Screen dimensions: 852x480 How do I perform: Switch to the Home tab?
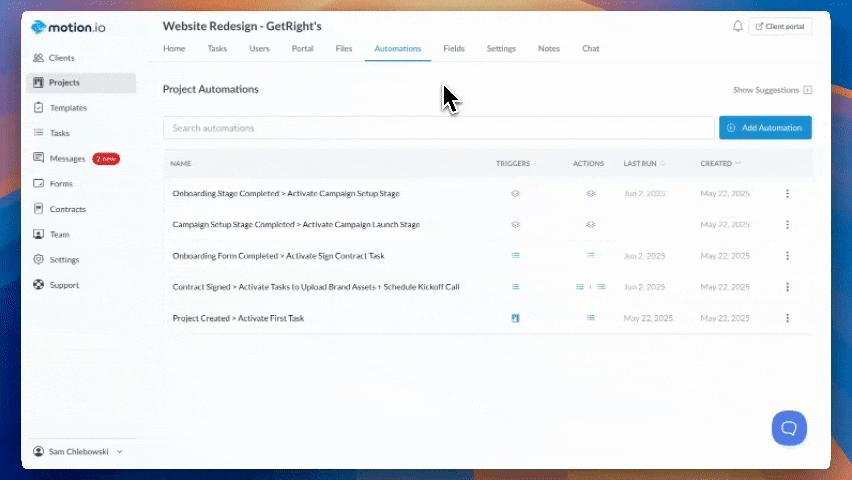(x=174, y=48)
